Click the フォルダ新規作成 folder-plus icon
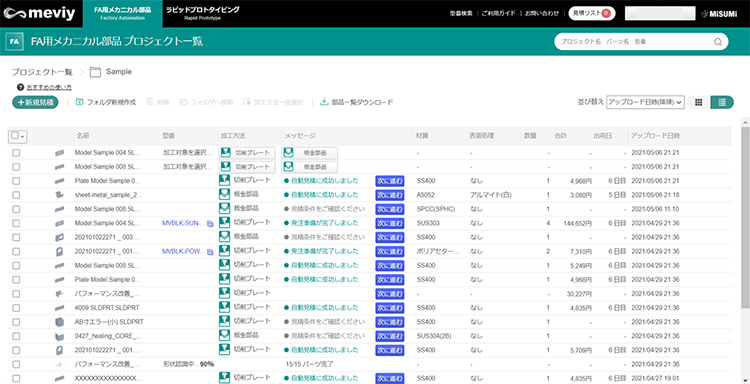Viewport: 750px width, 384px height. pyautogui.click(x=79, y=102)
